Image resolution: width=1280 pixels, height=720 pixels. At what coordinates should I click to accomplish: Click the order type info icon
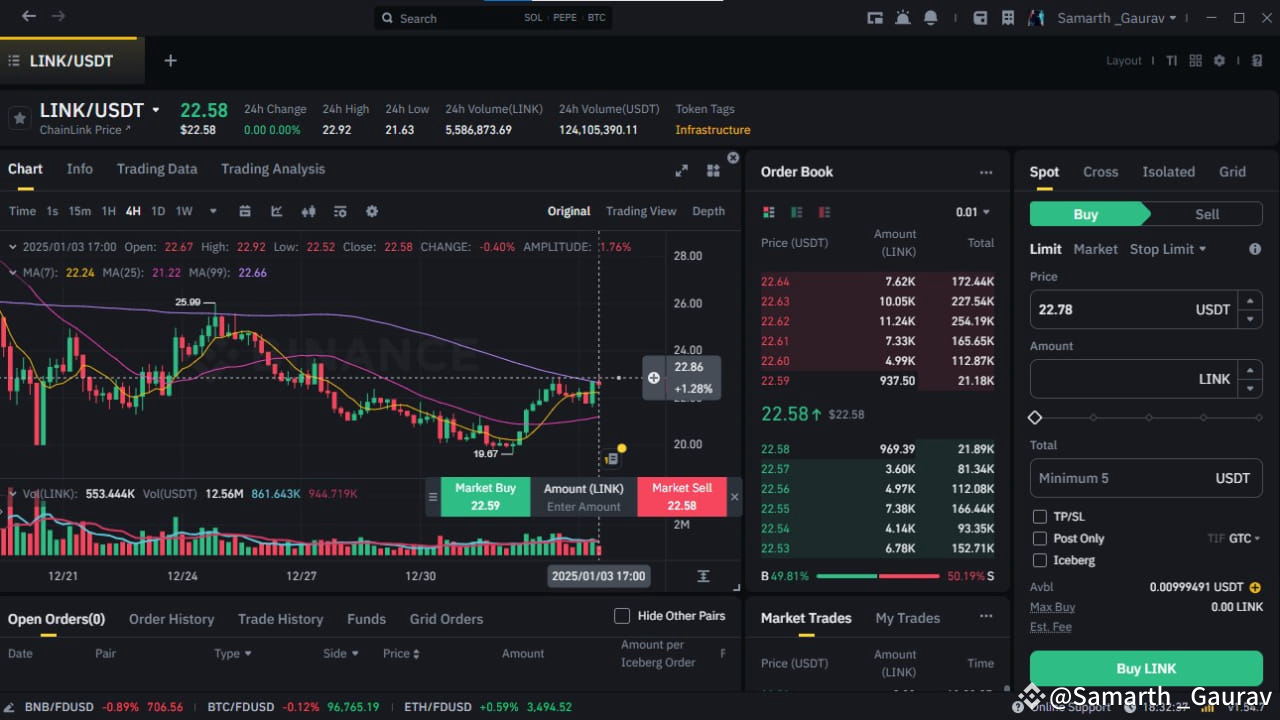click(x=1255, y=249)
